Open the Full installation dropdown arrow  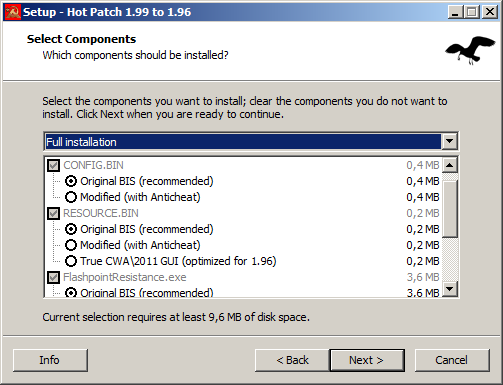tap(449, 141)
